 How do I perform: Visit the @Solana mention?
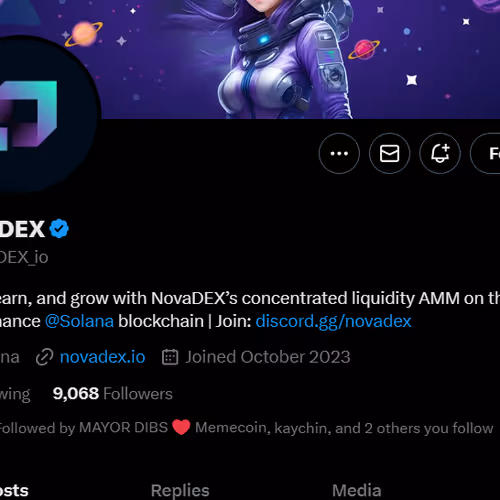coord(79,322)
